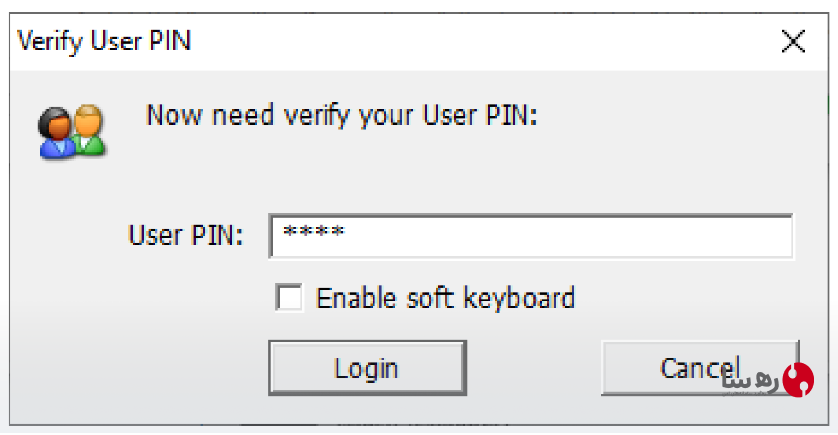Select the orange-haired user figure in the icon
Screen dimensions: 838x435
(x=89, y=128)
